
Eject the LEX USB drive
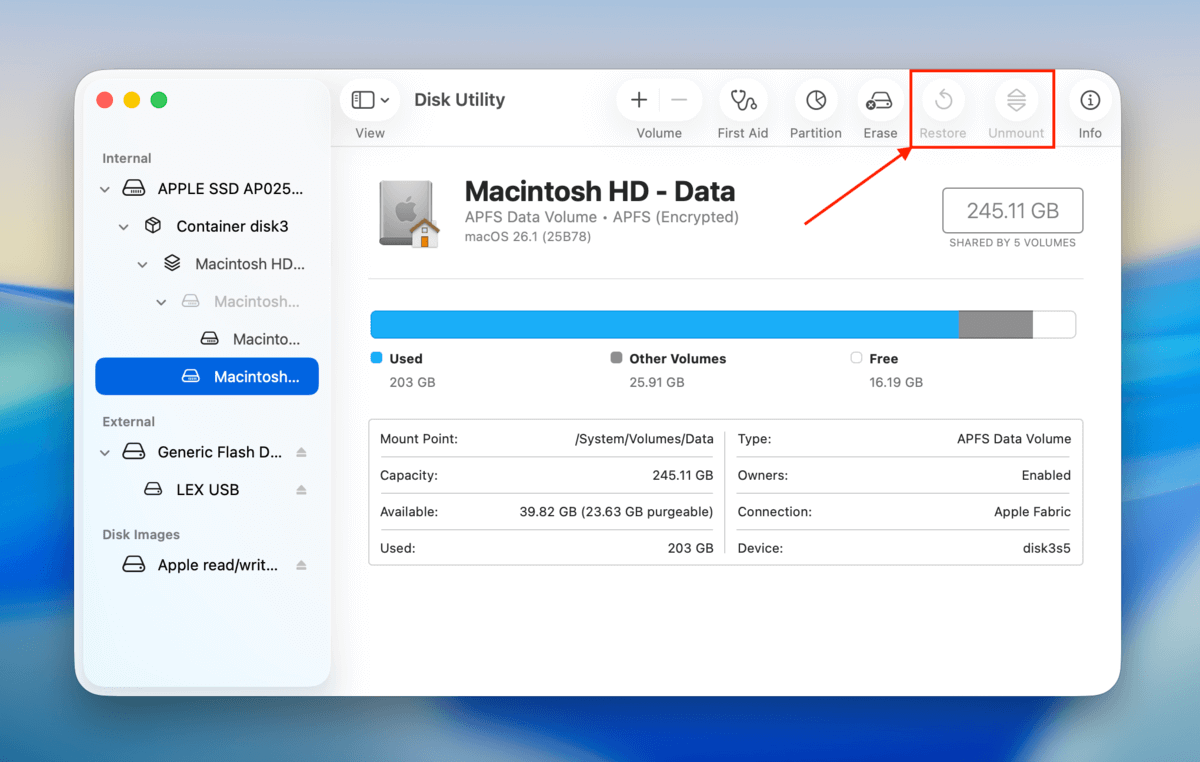(x=302, y=489)
